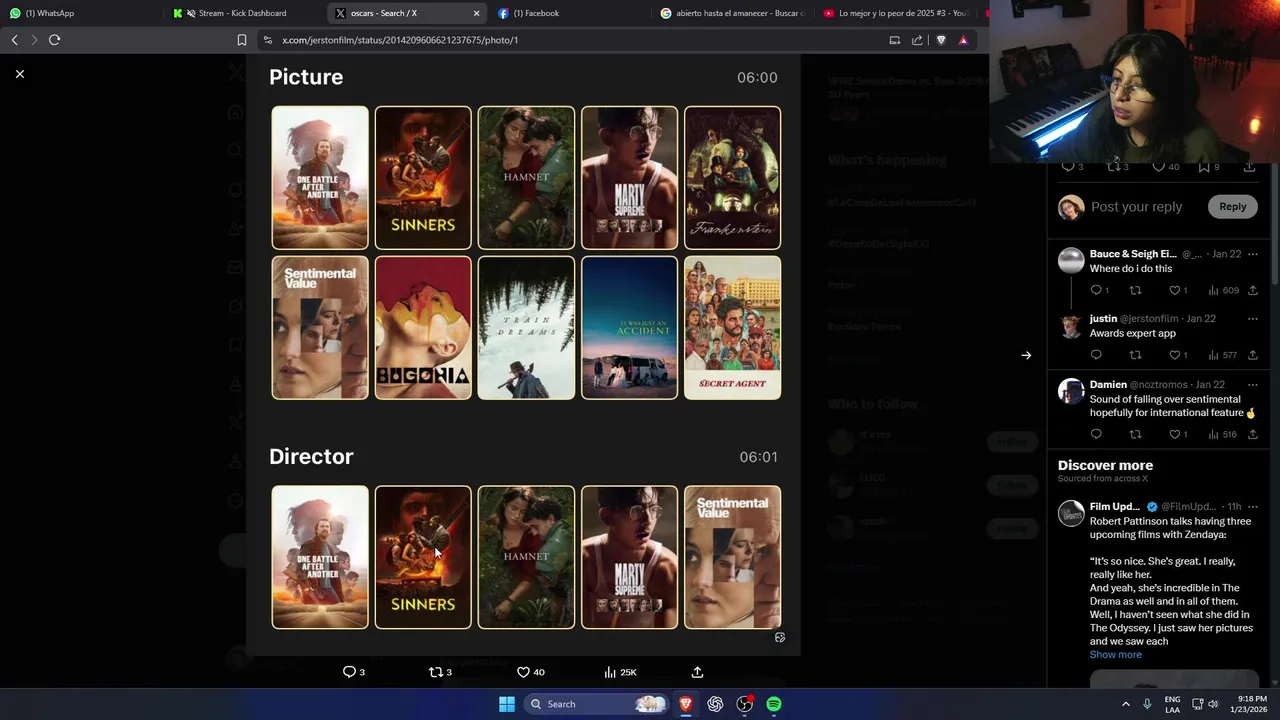Click the Reply button
Viewport: 1280px width, 720px height.
click(x=1232, y=207)
